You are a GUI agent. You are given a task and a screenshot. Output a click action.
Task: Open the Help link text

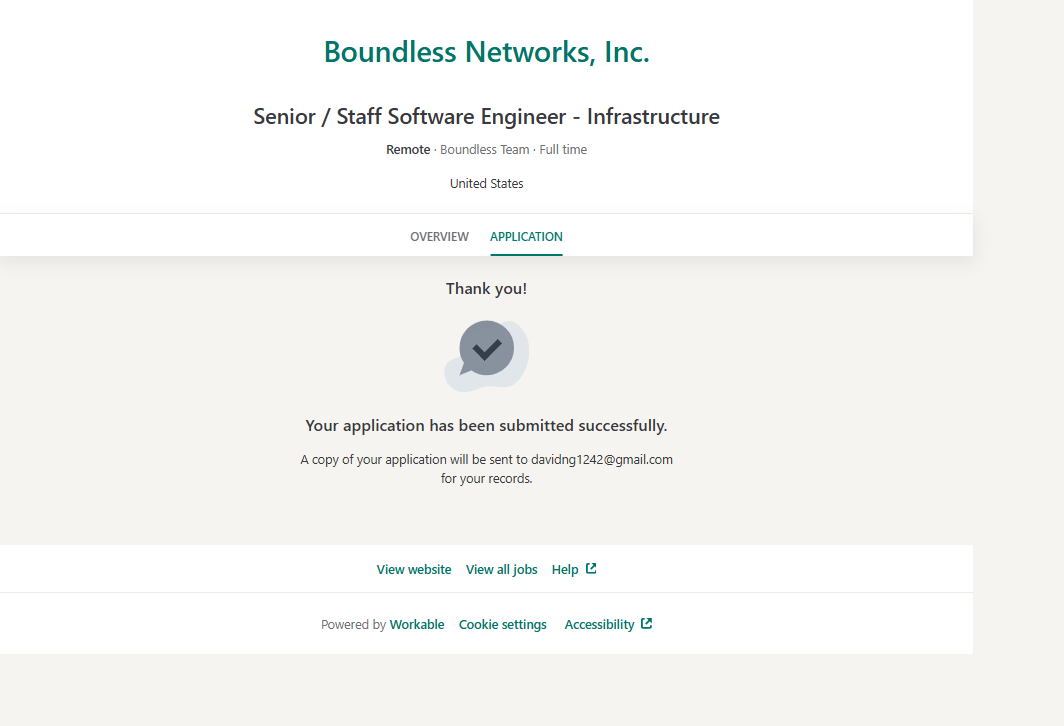565,570
